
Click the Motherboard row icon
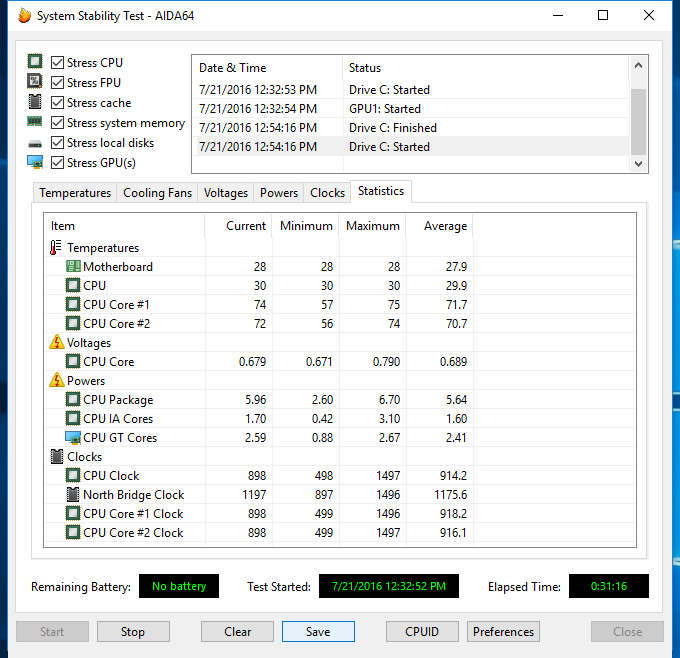pyautogui.click(x=73, y=266)
